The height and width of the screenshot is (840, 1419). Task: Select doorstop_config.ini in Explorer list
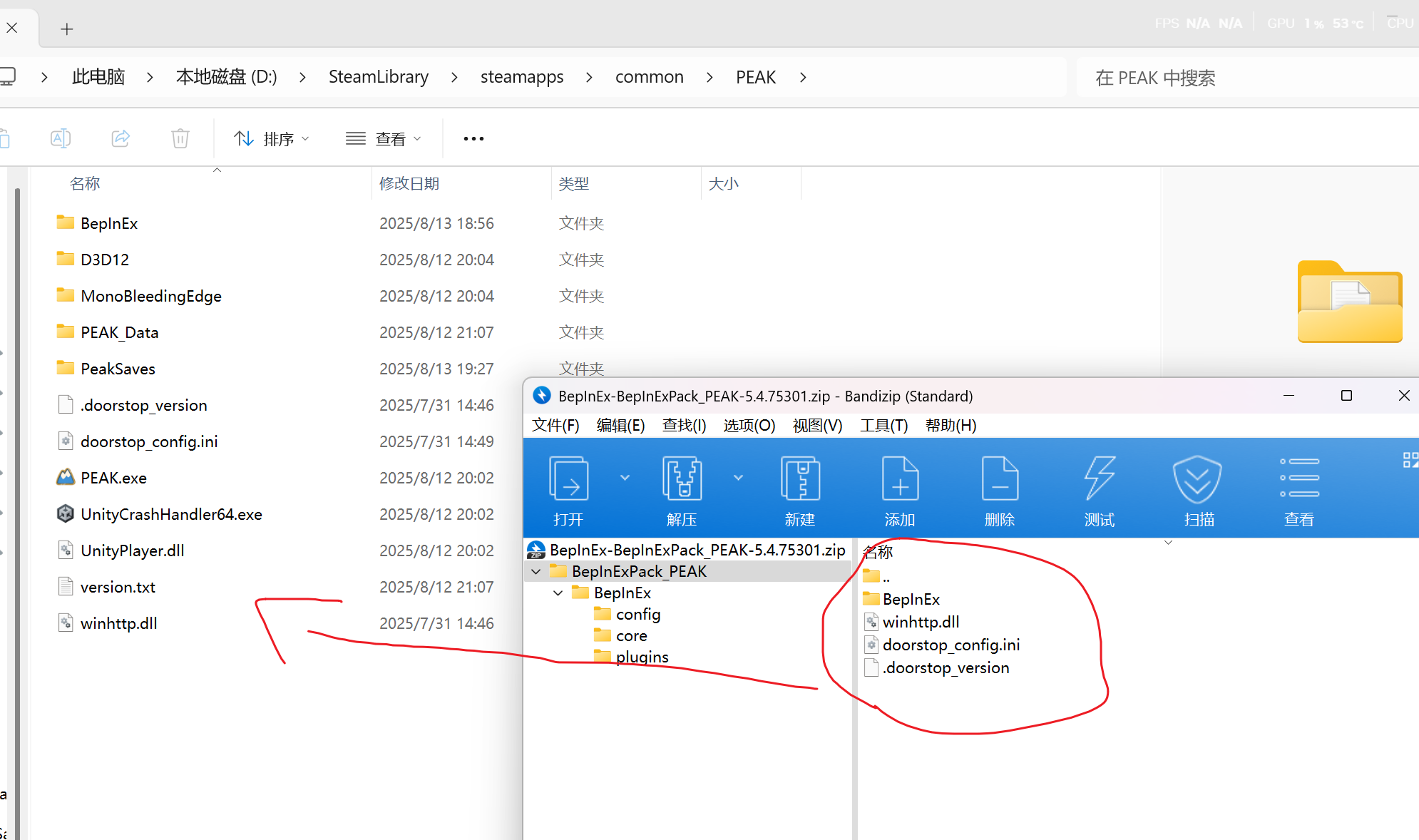149,441
